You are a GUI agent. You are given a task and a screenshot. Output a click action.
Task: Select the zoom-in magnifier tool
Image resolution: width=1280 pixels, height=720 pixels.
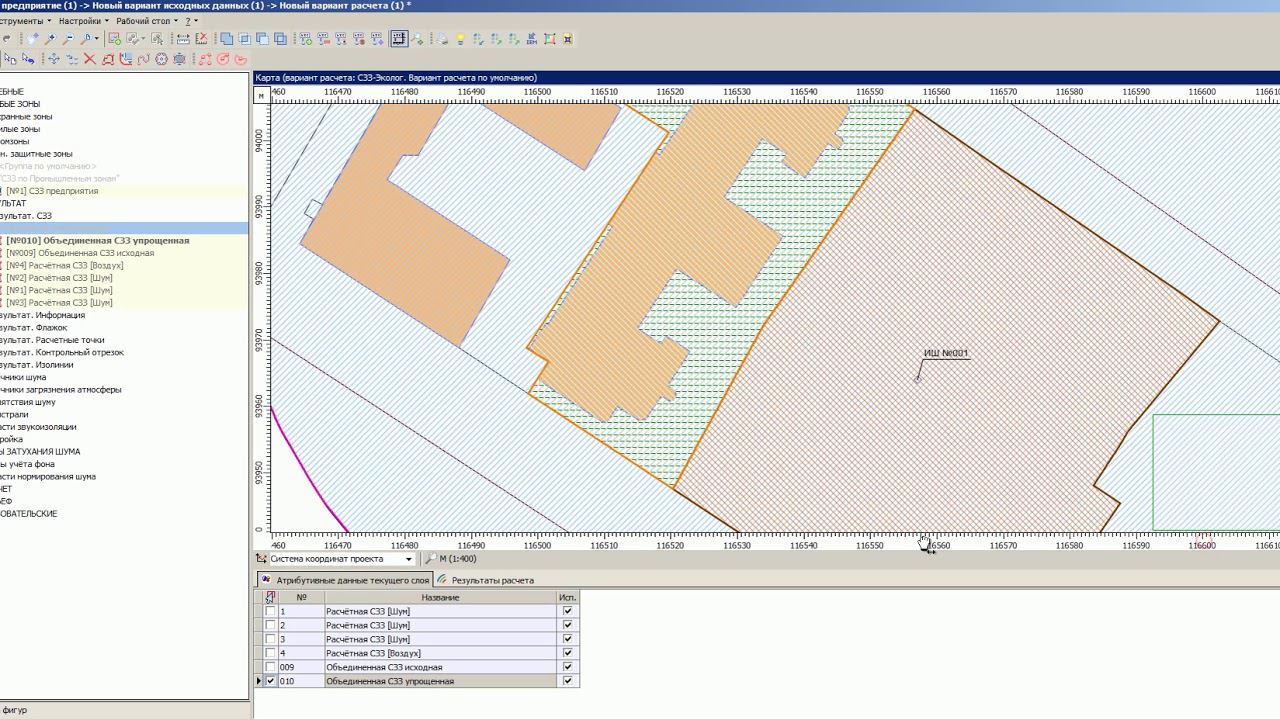(x=51, y=39)
